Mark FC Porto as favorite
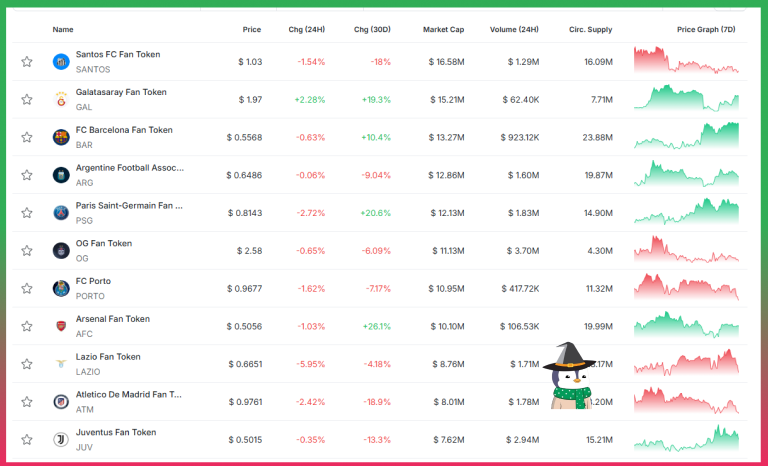This screenshot has height=466, width=768. [27, 288]
